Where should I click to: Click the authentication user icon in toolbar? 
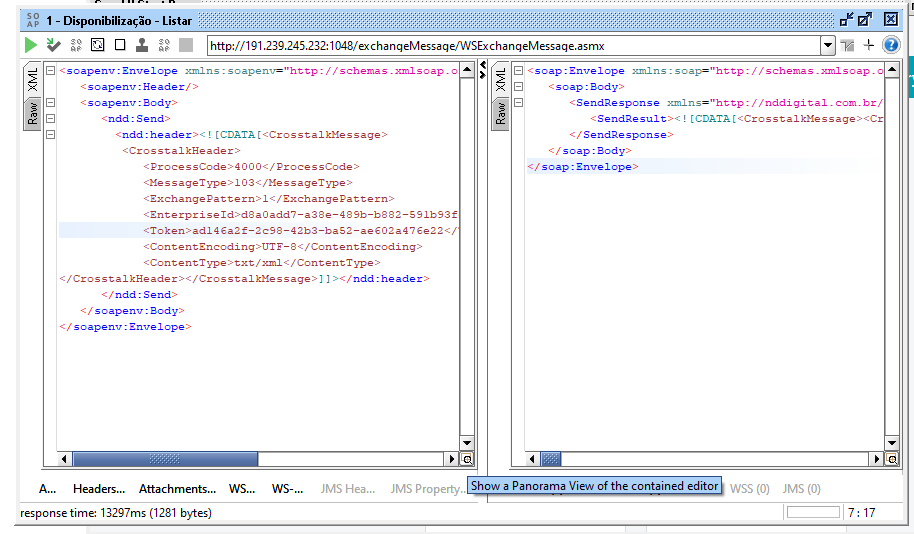142,45
